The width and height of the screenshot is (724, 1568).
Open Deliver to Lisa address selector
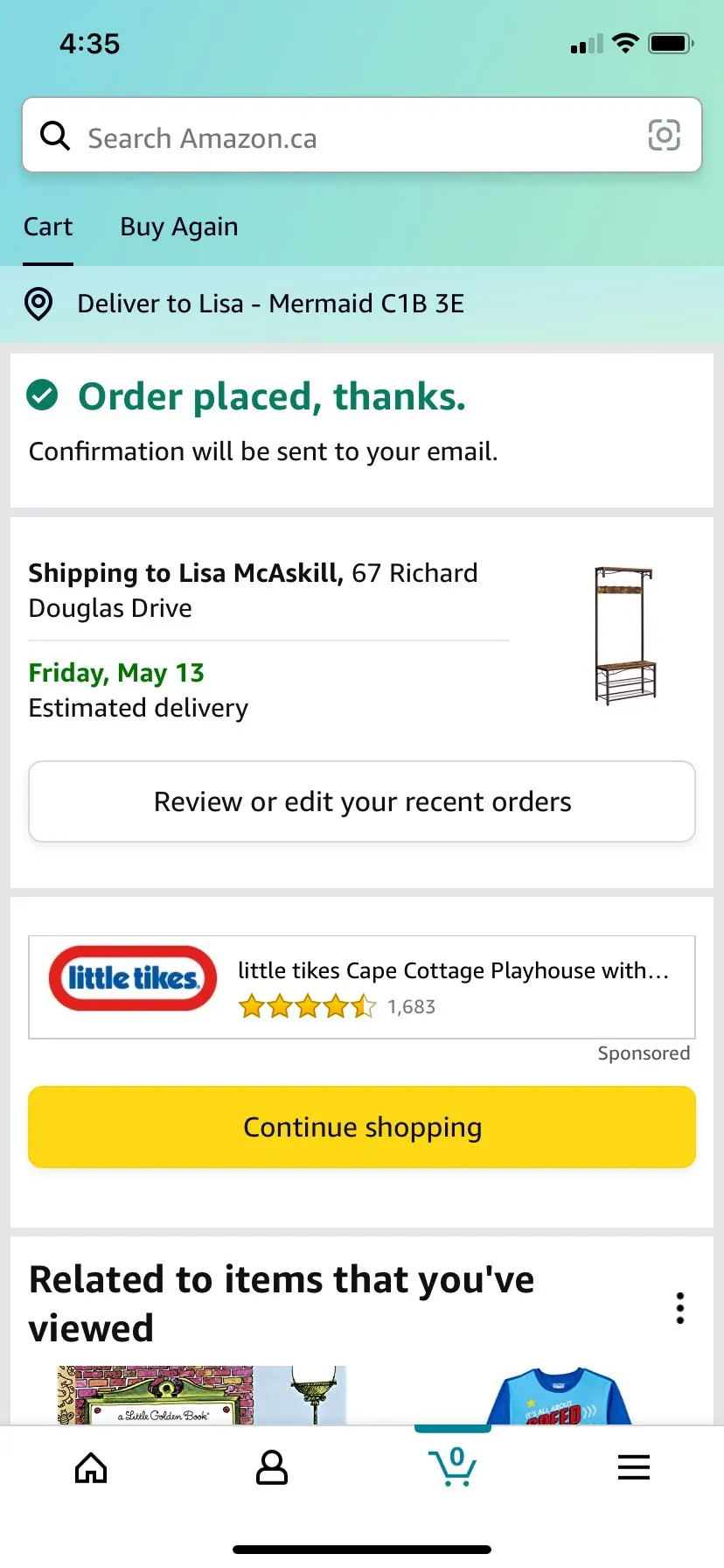(270, 304)
